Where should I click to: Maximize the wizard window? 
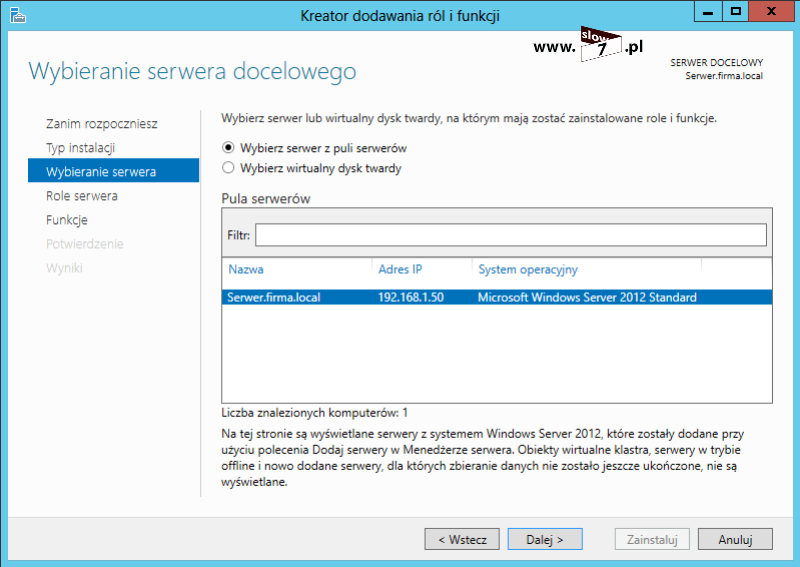735,11
